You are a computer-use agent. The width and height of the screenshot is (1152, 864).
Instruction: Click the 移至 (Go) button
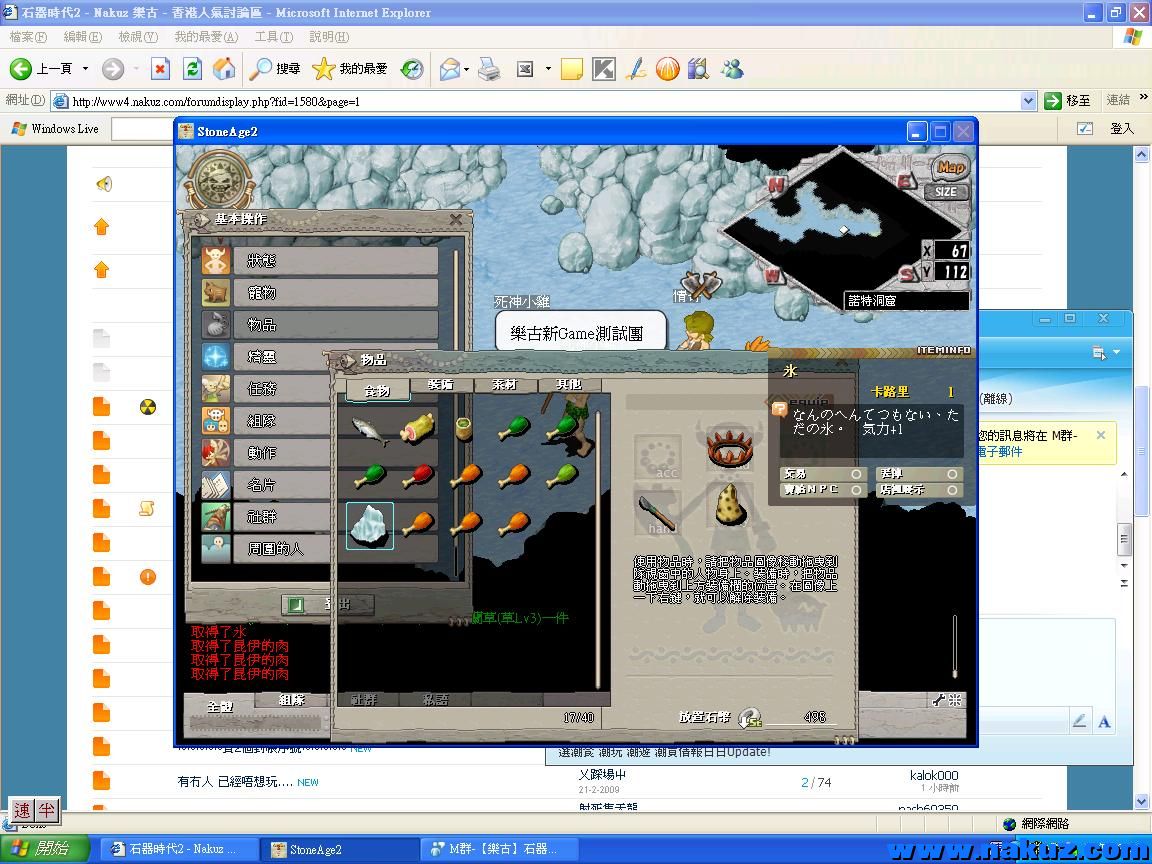coord(1068,101)
